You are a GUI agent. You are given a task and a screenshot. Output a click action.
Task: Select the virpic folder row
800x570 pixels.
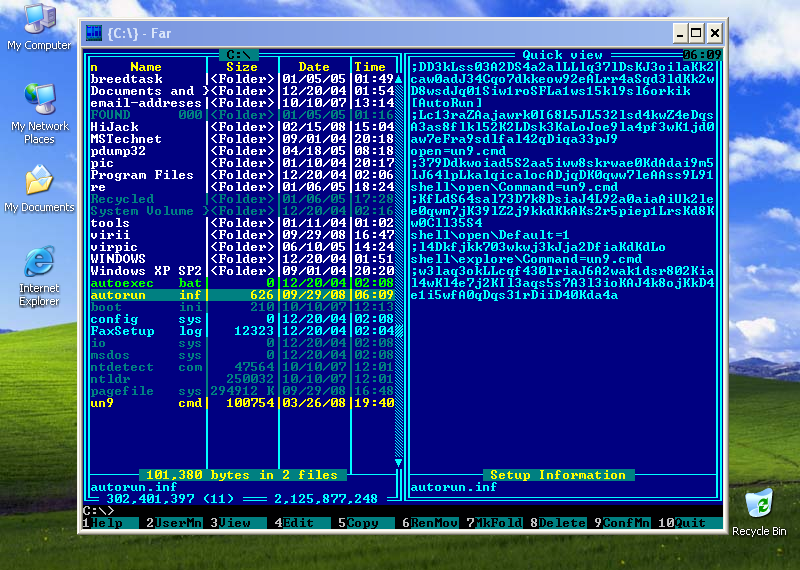click(x=242, y=247)
